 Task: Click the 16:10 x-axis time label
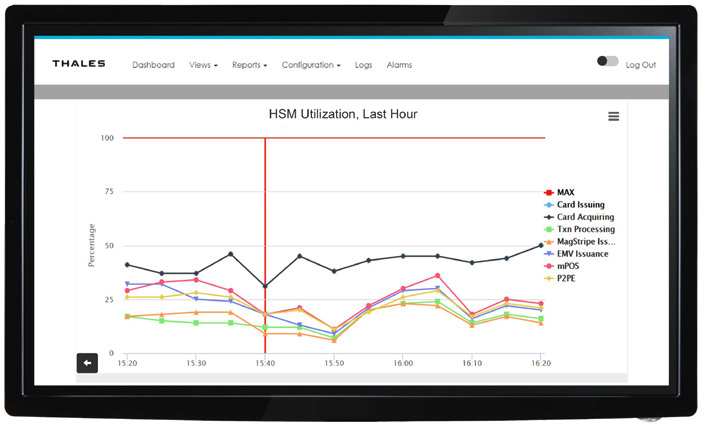[472, 363]
